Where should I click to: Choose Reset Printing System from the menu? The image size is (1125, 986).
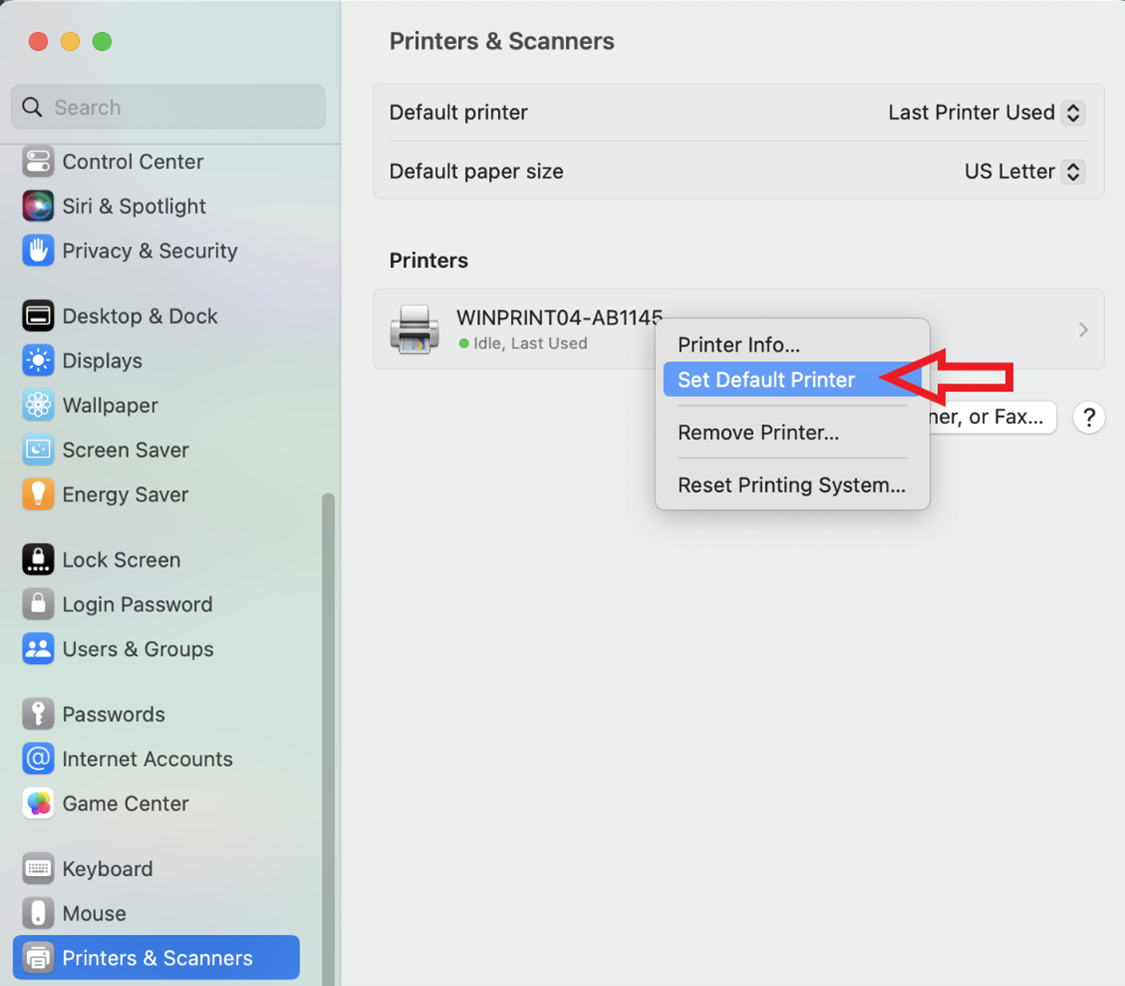point(791,484)
